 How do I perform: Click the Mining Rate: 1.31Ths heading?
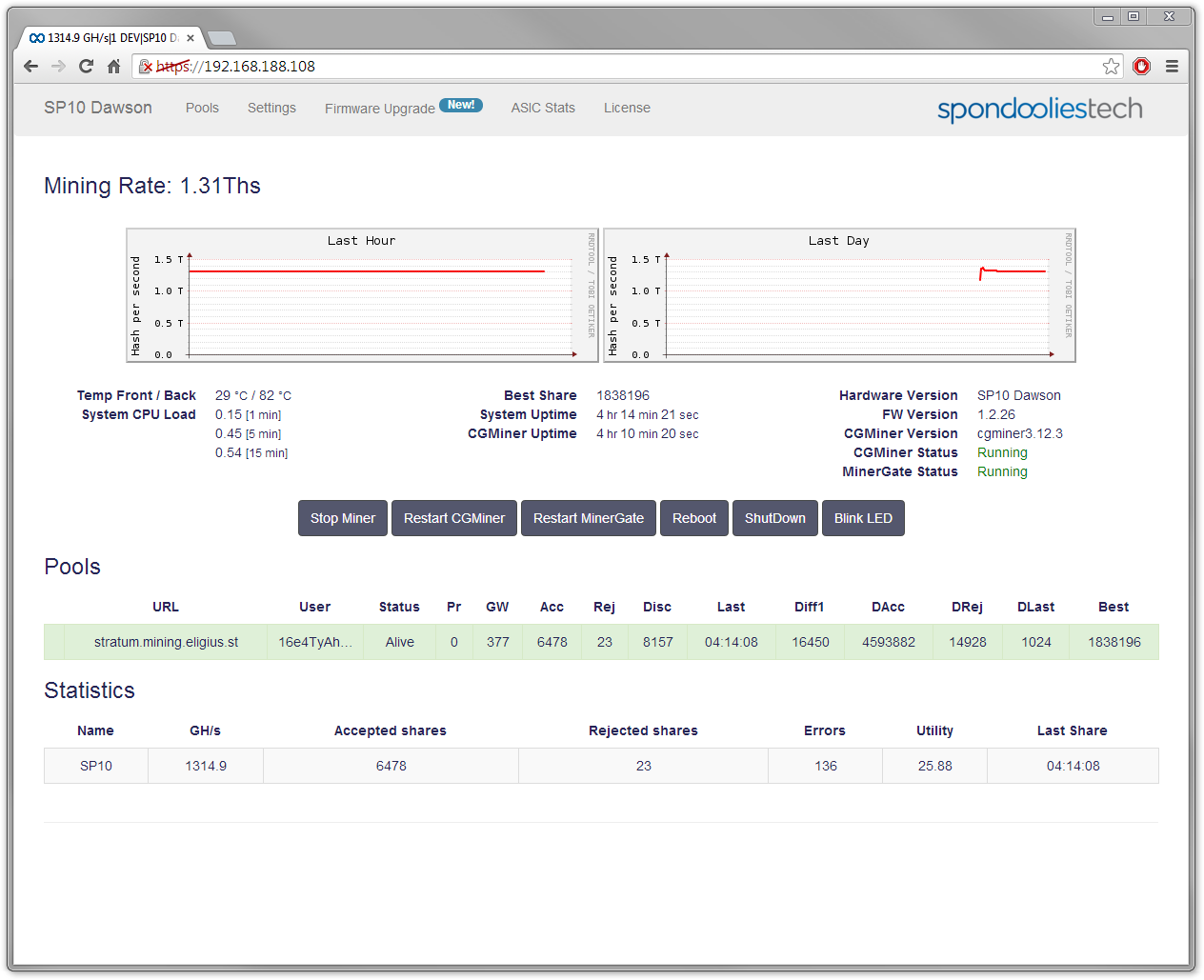[x=152, y=186]
